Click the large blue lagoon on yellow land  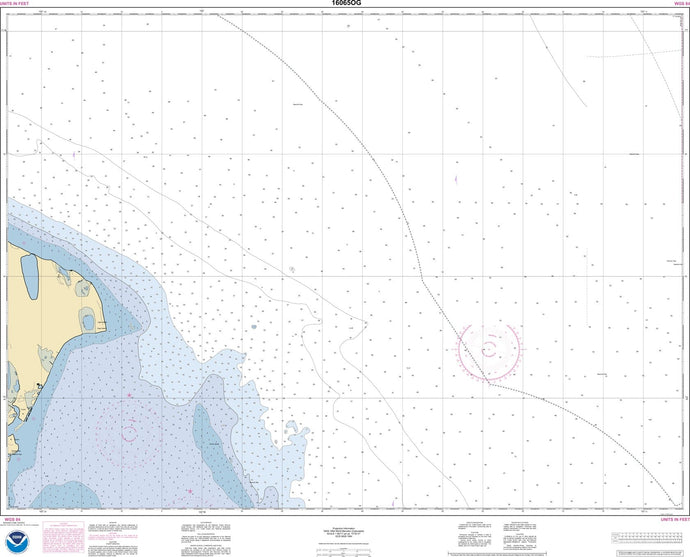pyautogui.click(x=28, y=275)
